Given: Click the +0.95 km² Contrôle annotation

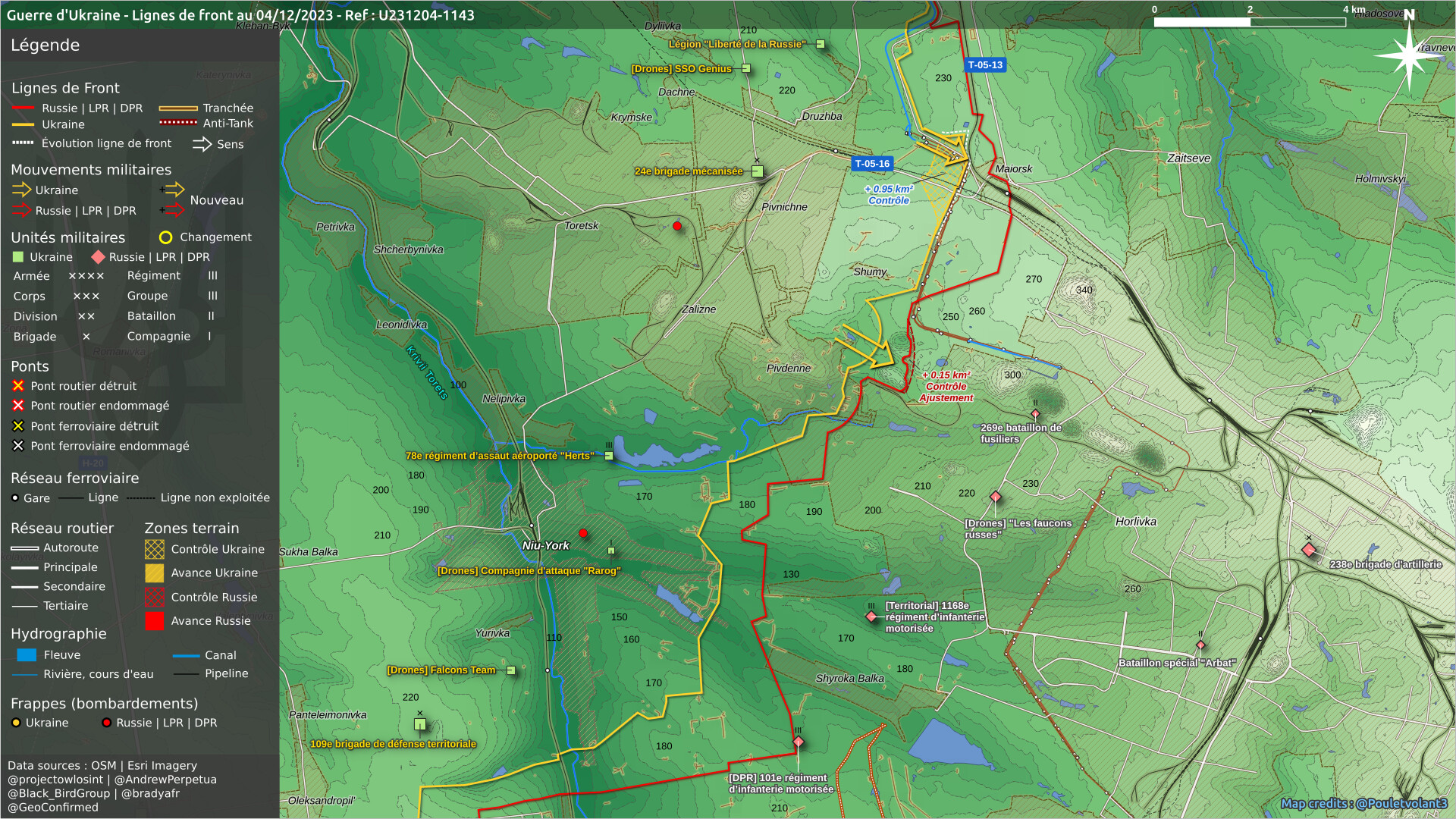Looking at the screenshot, I should pyautogui.click(x=889, y=195).
